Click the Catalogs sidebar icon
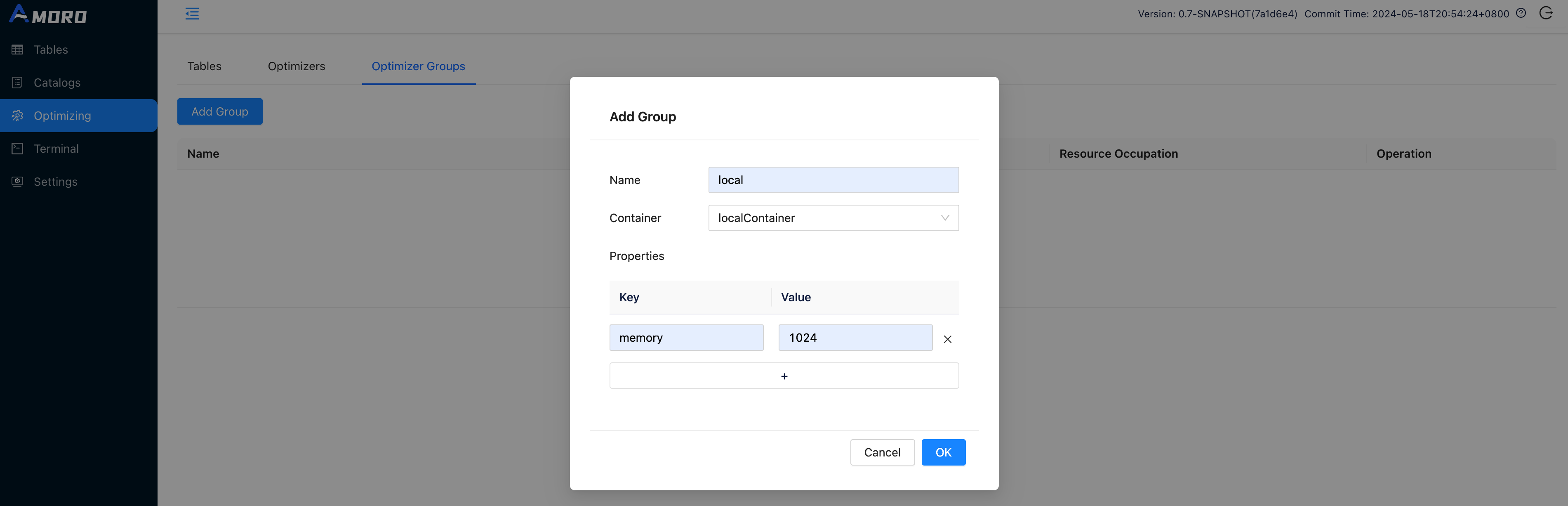 click(18, 83)
